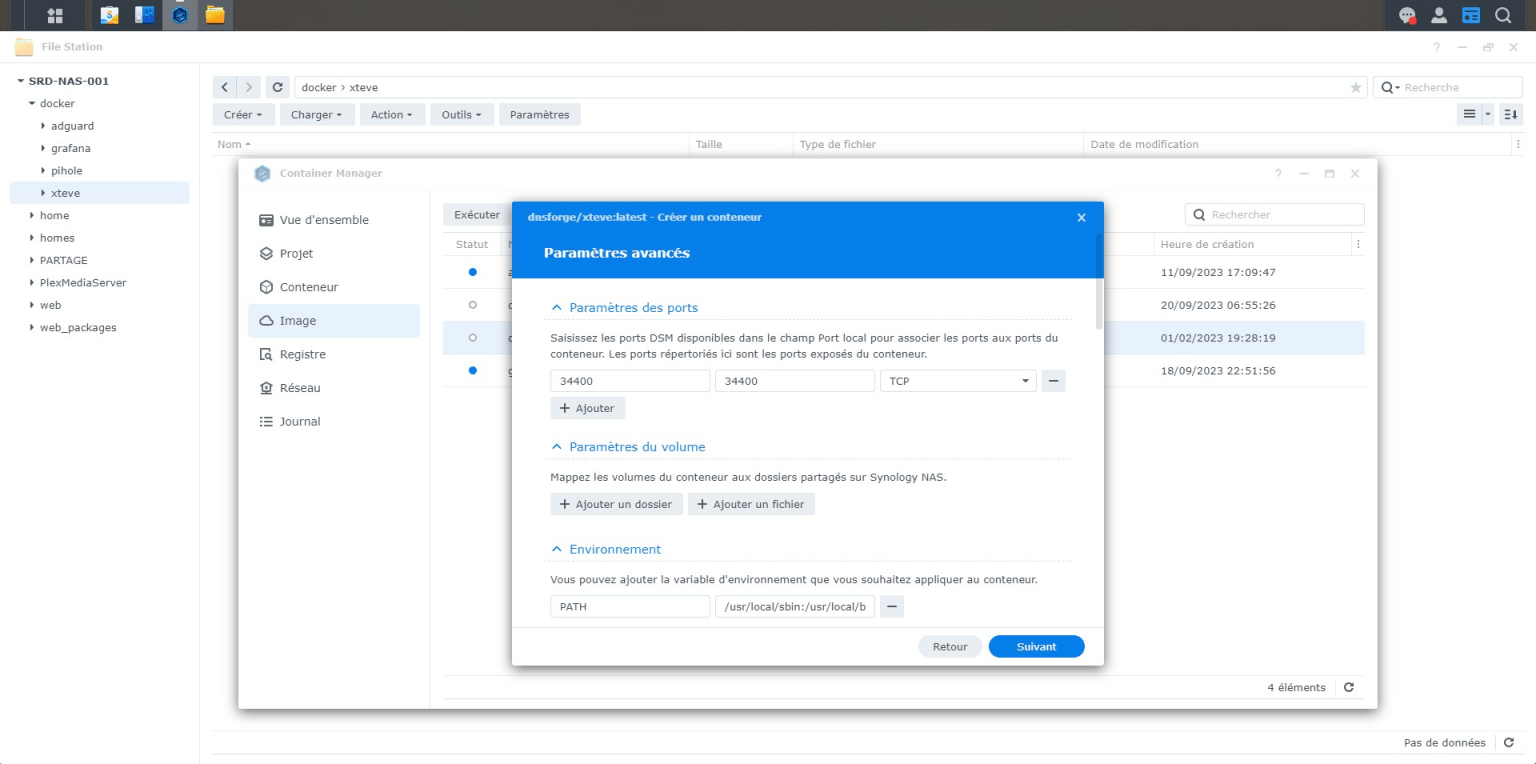1536x764 pixels.
Task: Open the notifications bubble in the system bar
Action: [x=1408, y=15]
